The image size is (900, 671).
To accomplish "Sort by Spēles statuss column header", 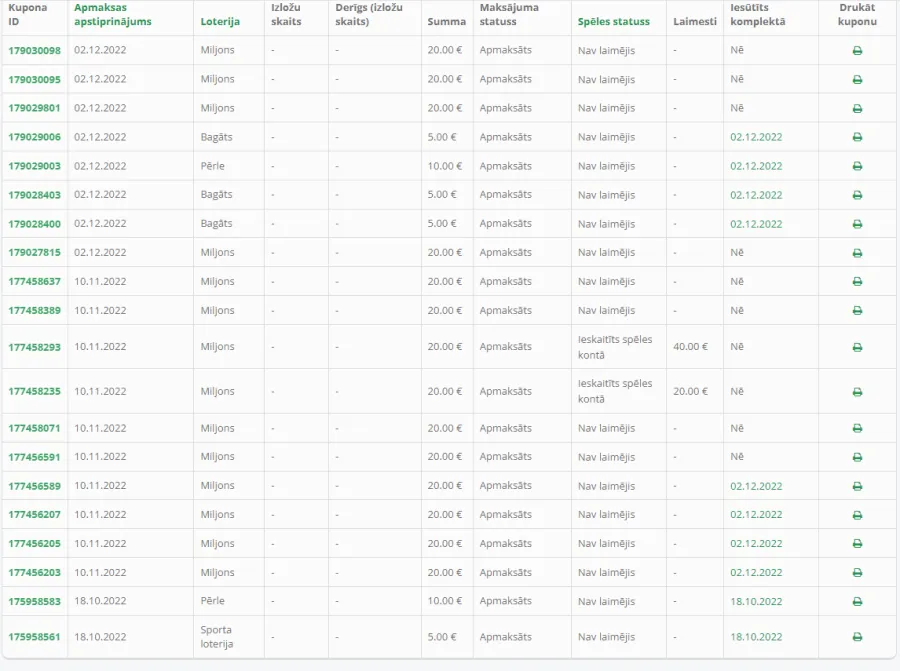I will [614, 22].
